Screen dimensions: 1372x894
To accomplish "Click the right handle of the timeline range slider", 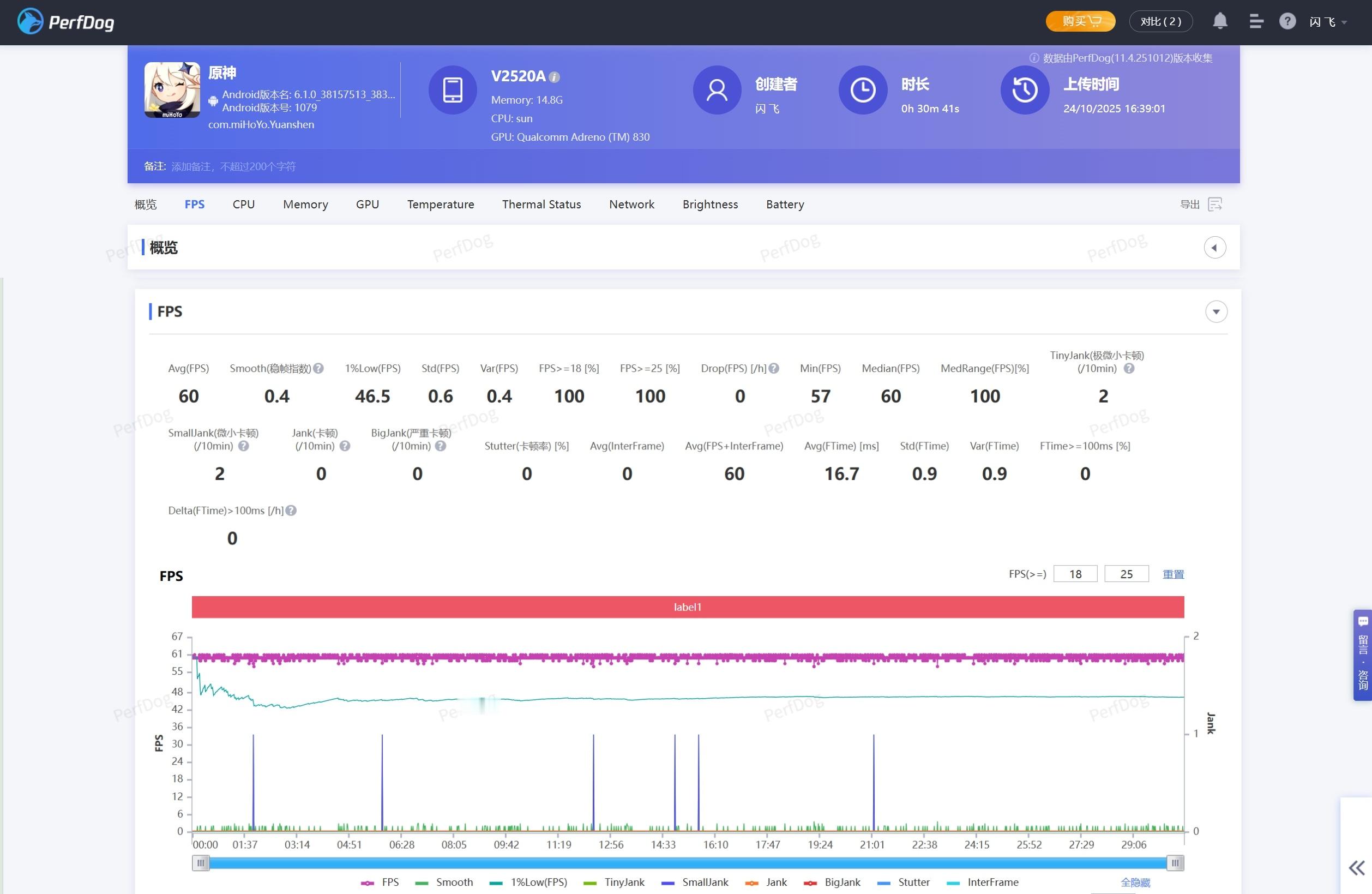I will pyautogui.click(x=1175, y=863).
